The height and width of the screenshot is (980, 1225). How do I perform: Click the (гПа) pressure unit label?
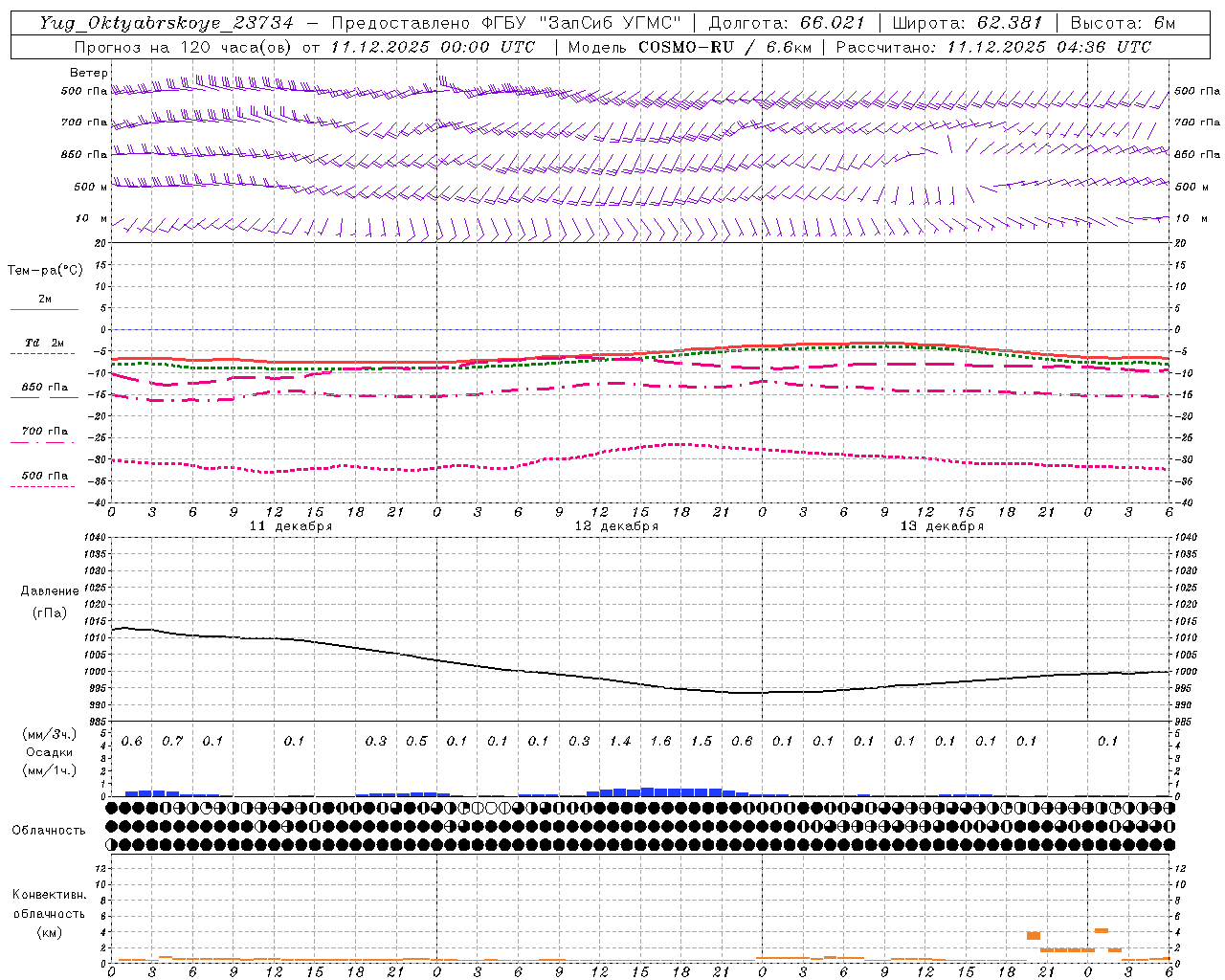click(x=50, y=612)
